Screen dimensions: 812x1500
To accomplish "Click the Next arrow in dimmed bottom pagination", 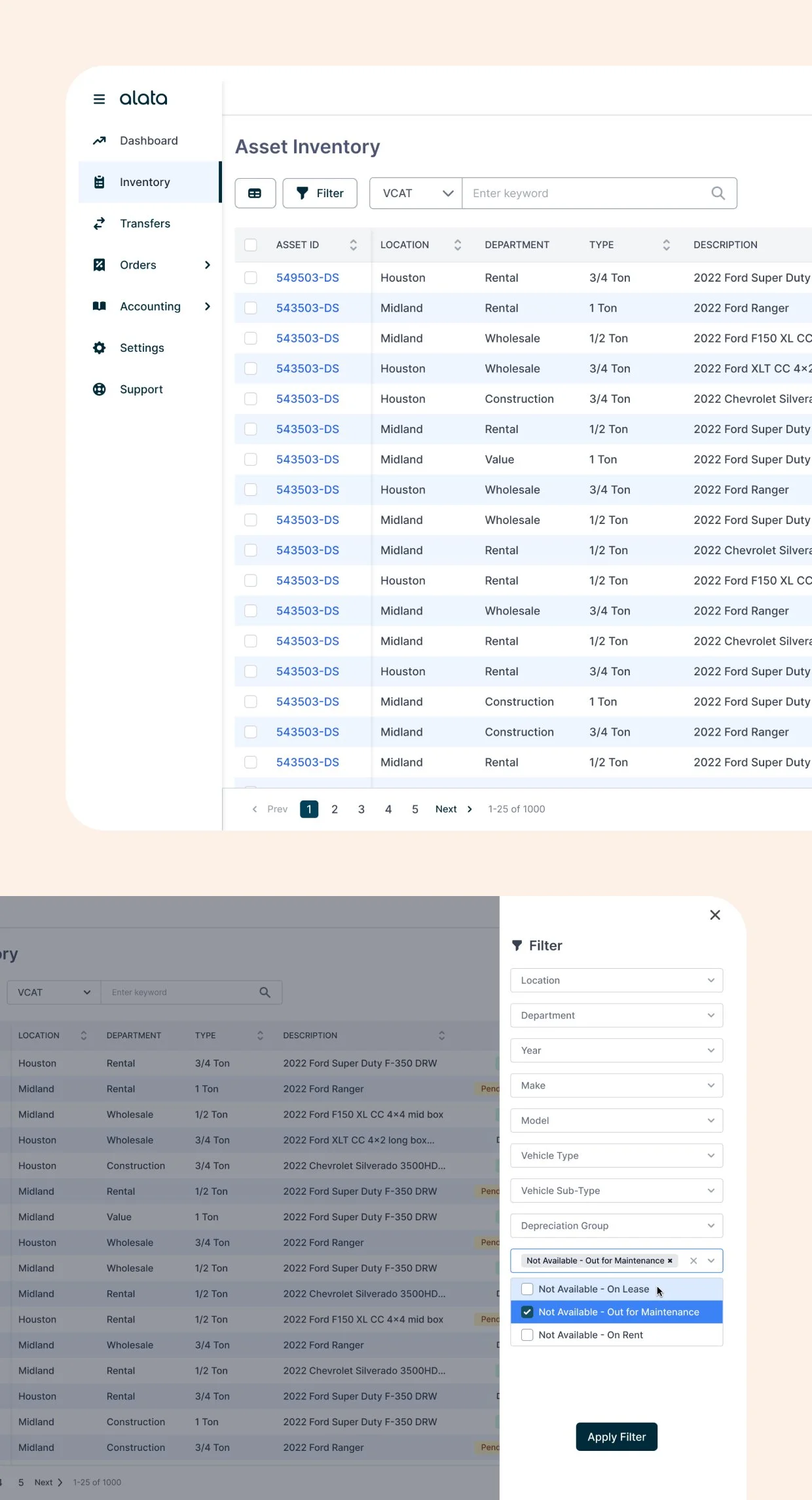I will pos(60,1482).
